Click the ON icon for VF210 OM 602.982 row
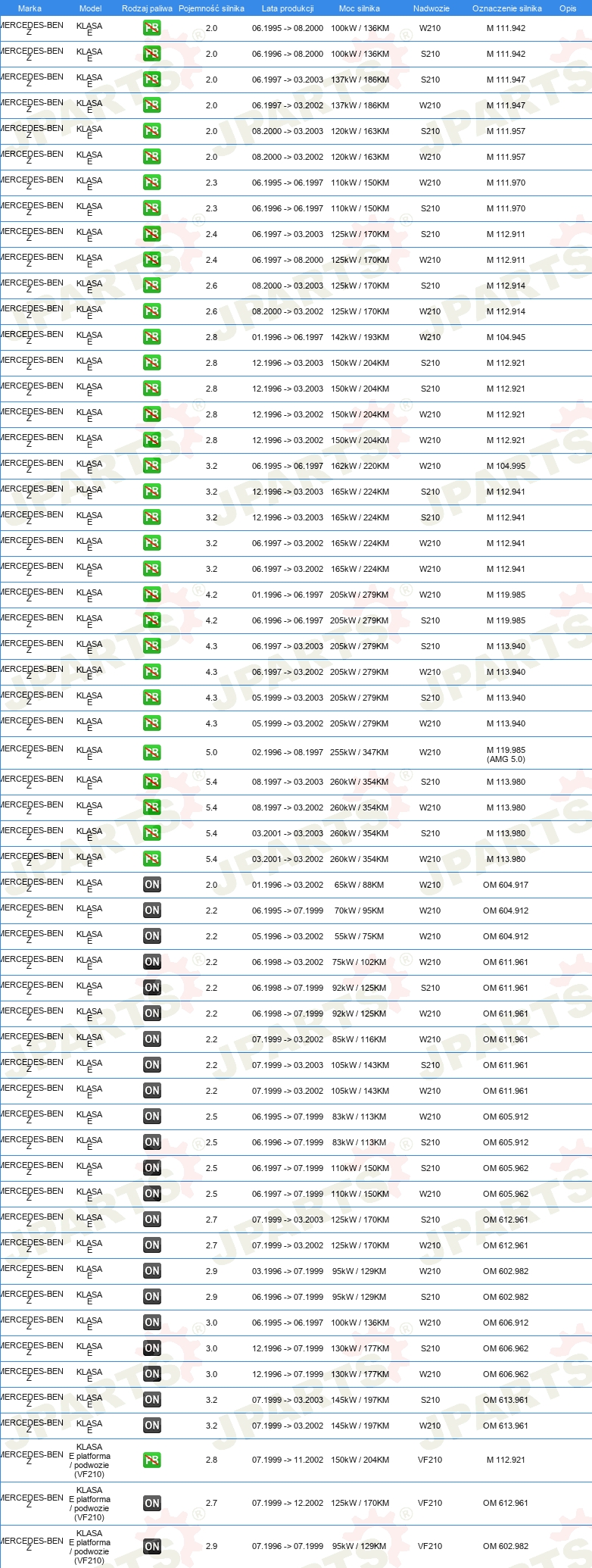The width and height of the screenshot is (592, 1568). coord(152,1546)
